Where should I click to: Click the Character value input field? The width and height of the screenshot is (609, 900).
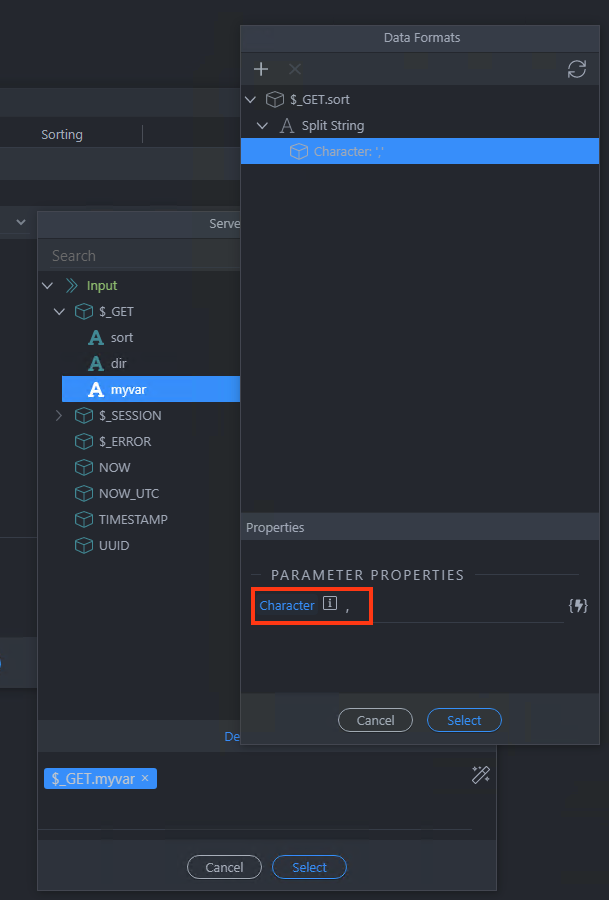click(x=452, y=606)
